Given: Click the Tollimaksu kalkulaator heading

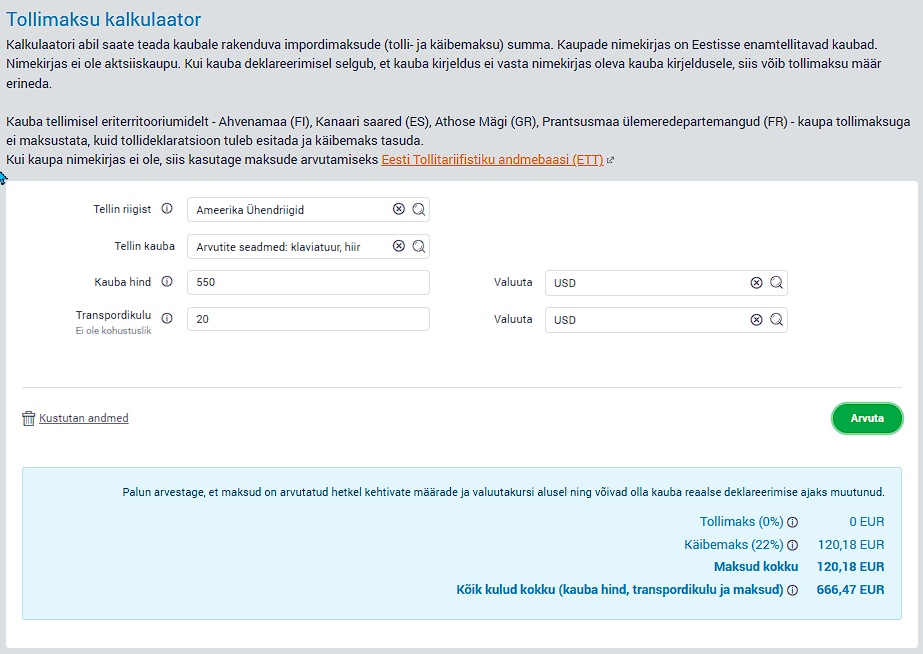Looking at the screenshot, I should click(x=104, y=19).
